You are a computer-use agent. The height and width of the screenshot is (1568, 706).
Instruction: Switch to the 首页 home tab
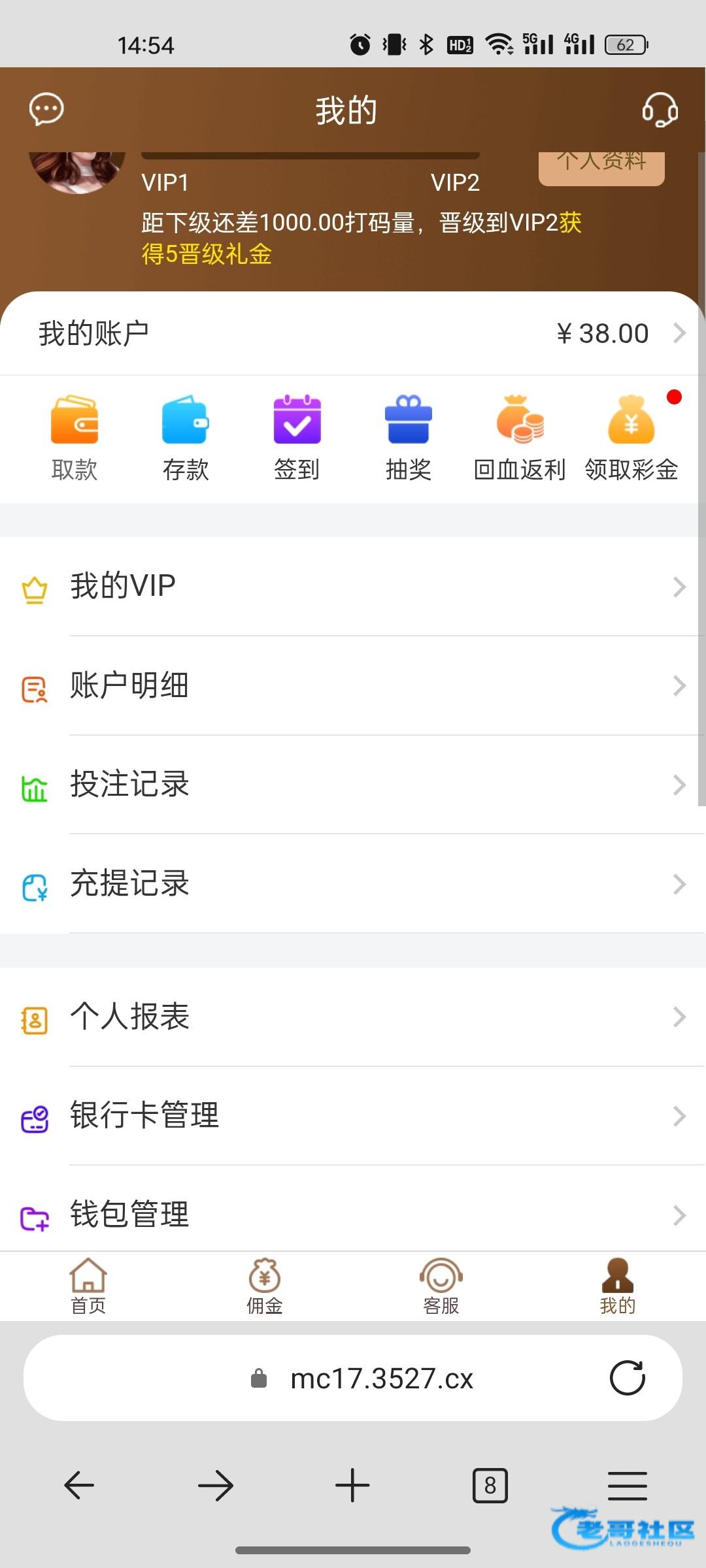click(88, 1286)
